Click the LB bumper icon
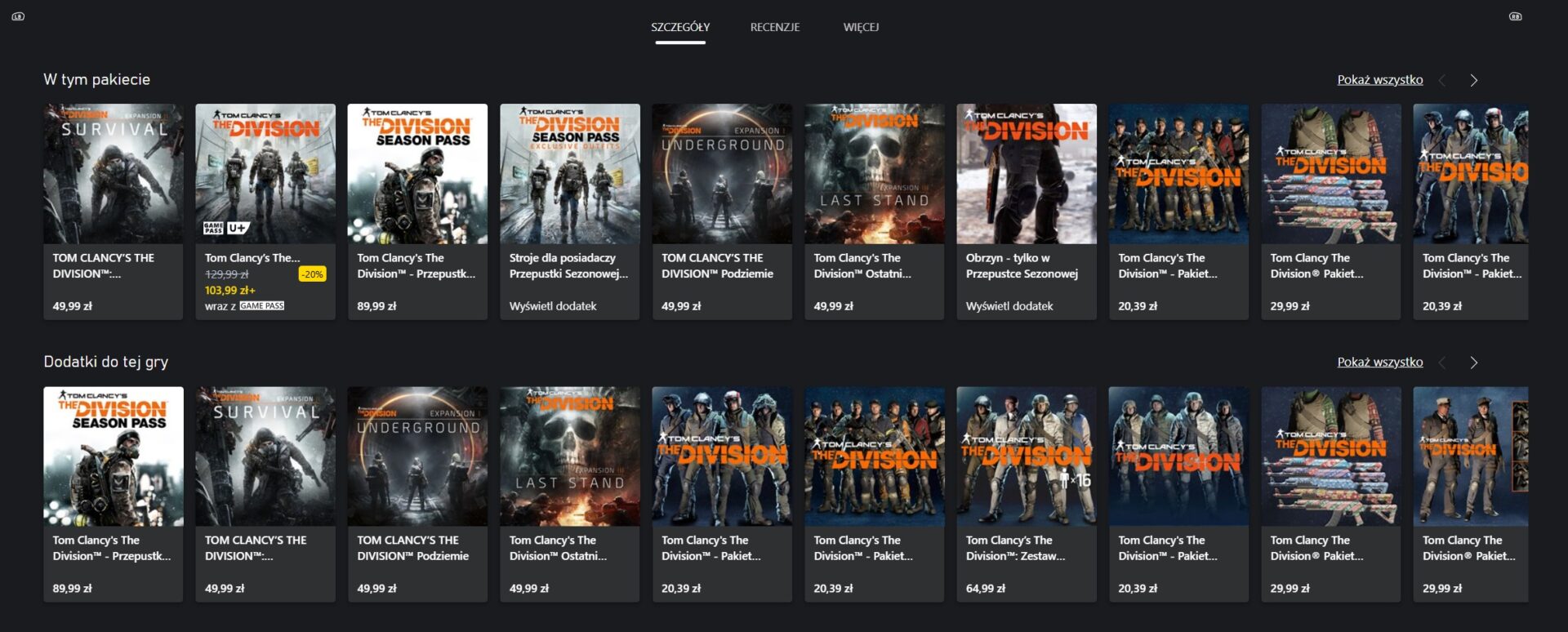 18,16
